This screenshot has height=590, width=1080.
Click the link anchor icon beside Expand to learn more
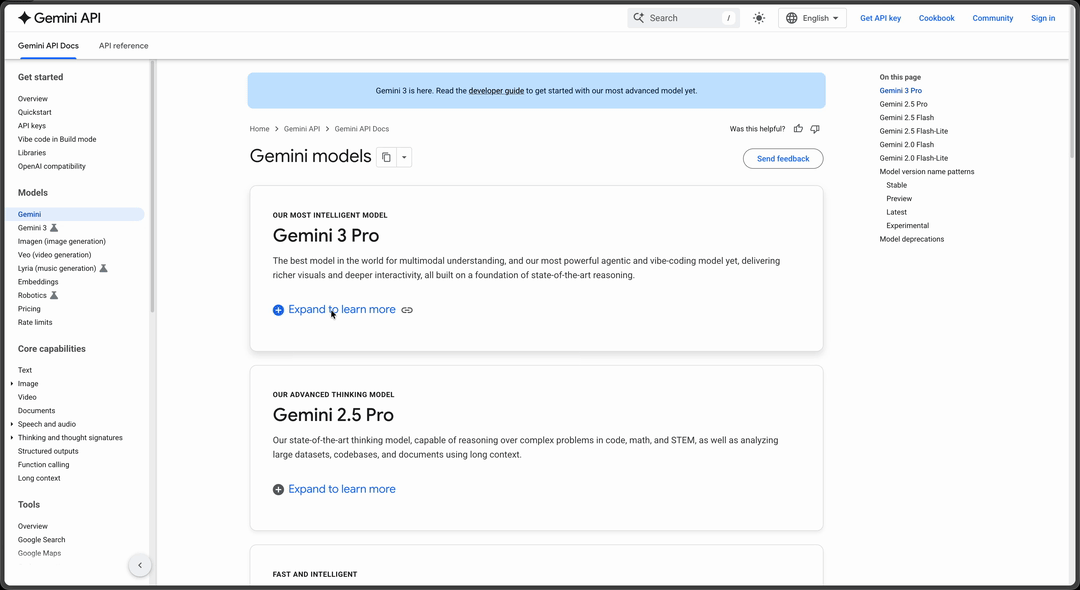pyautogui.click(x=407, y=310)
